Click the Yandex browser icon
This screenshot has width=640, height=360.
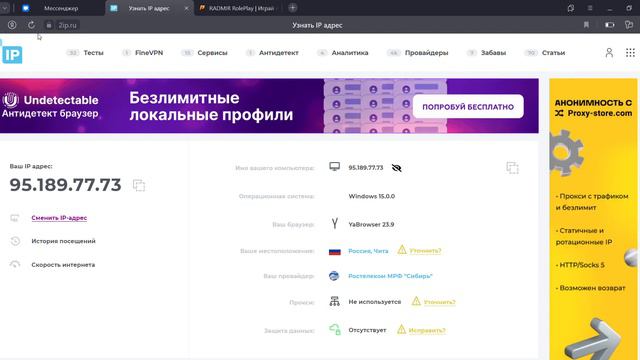(x=335, y=224)
